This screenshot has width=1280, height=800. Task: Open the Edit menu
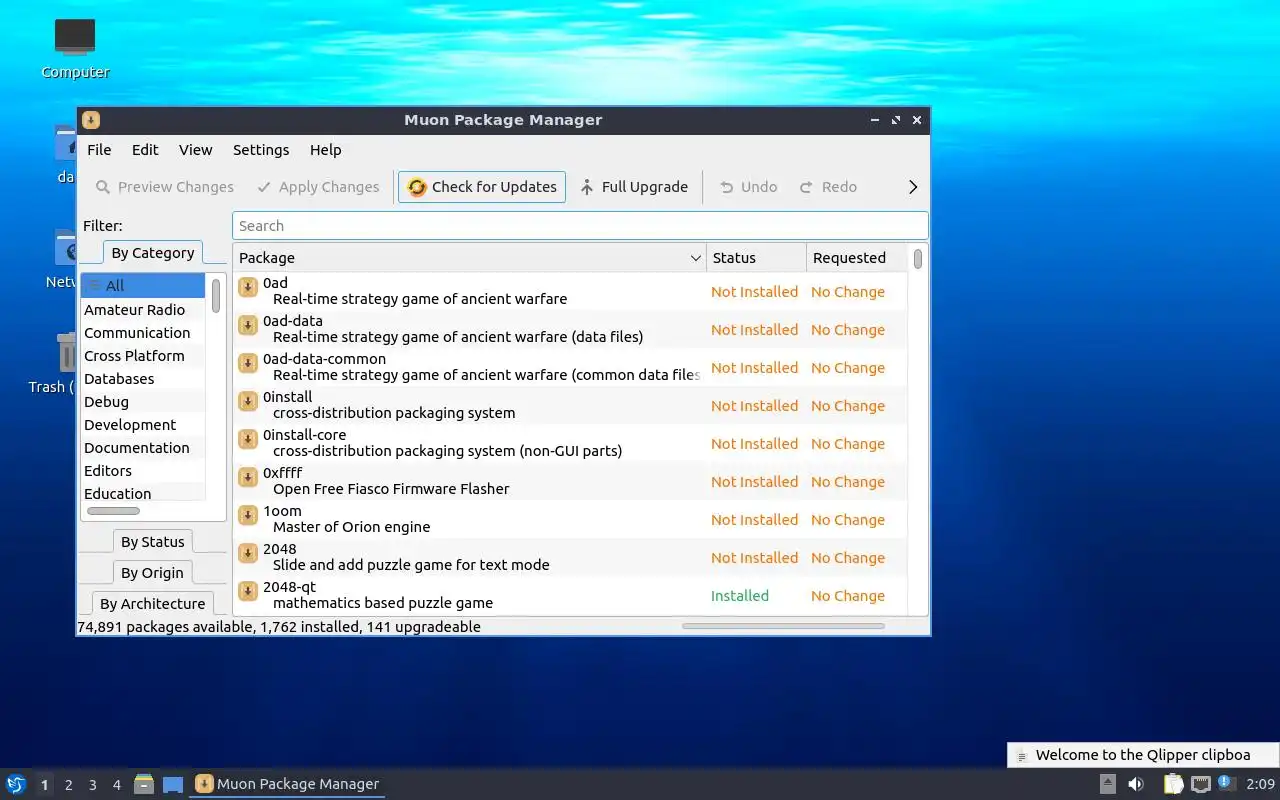point(145,150)
